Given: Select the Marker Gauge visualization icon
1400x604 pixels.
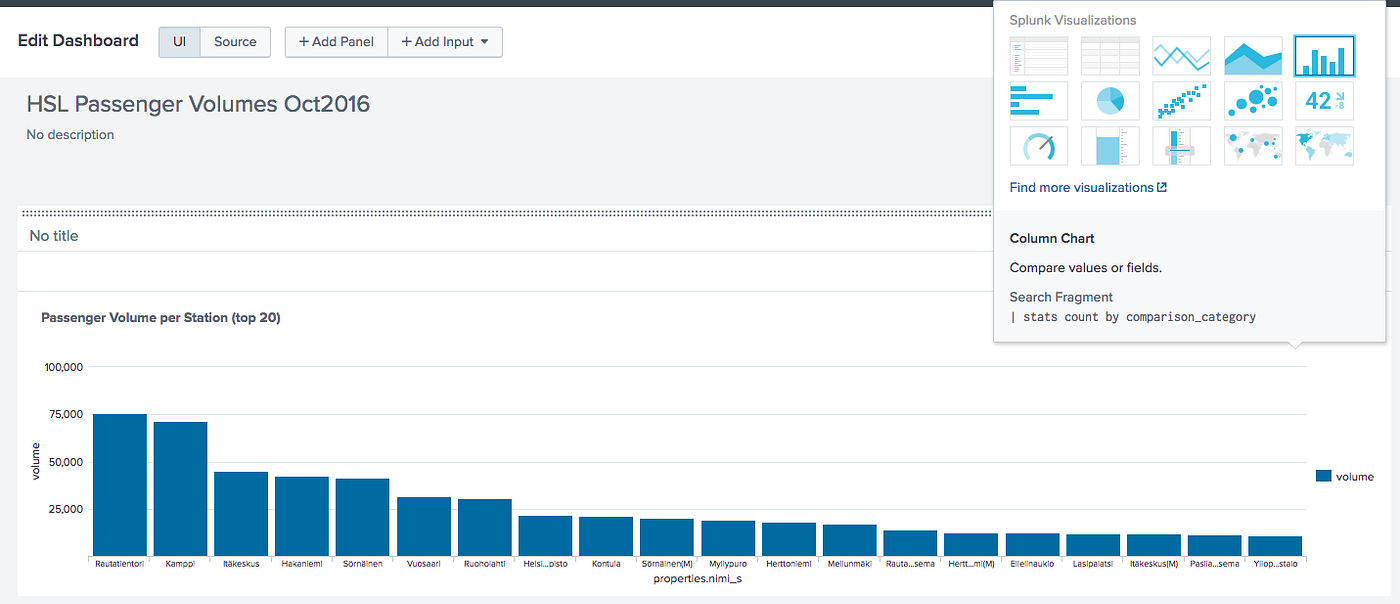Looking at the screenshot, I should point(1181,146).
